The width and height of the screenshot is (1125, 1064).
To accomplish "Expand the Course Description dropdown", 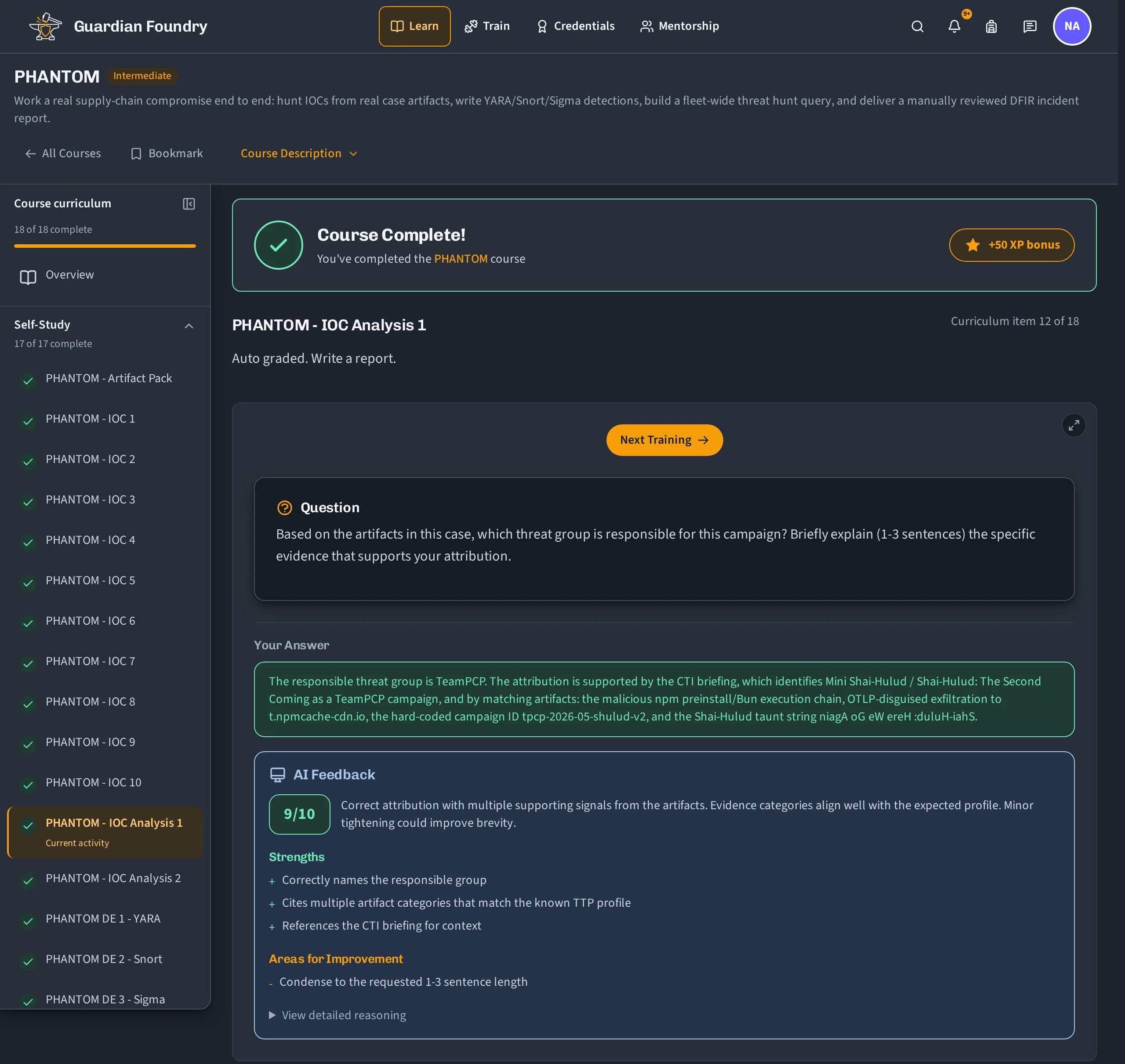I will click(299, 154).
